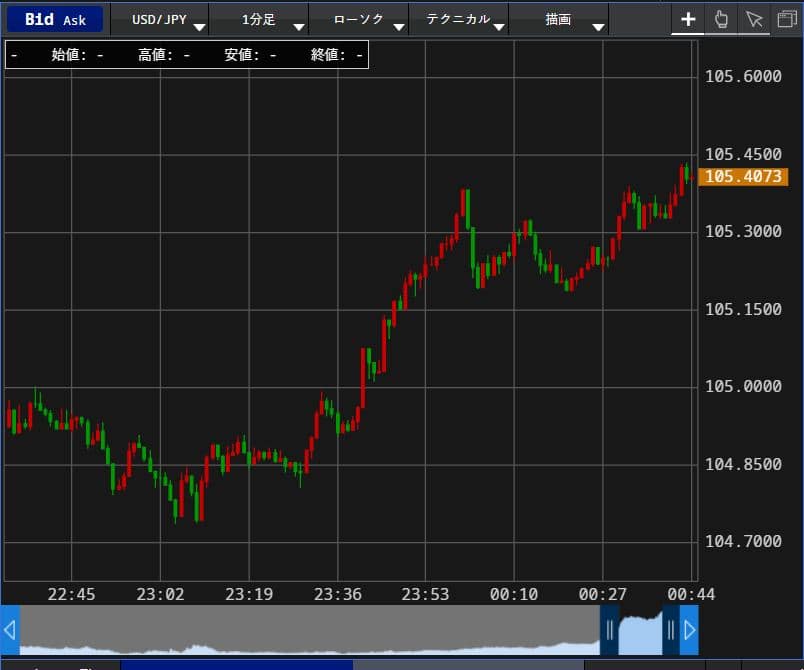
Task: Switch the chart to Bid prices
Action: click(x=39, y=19)
